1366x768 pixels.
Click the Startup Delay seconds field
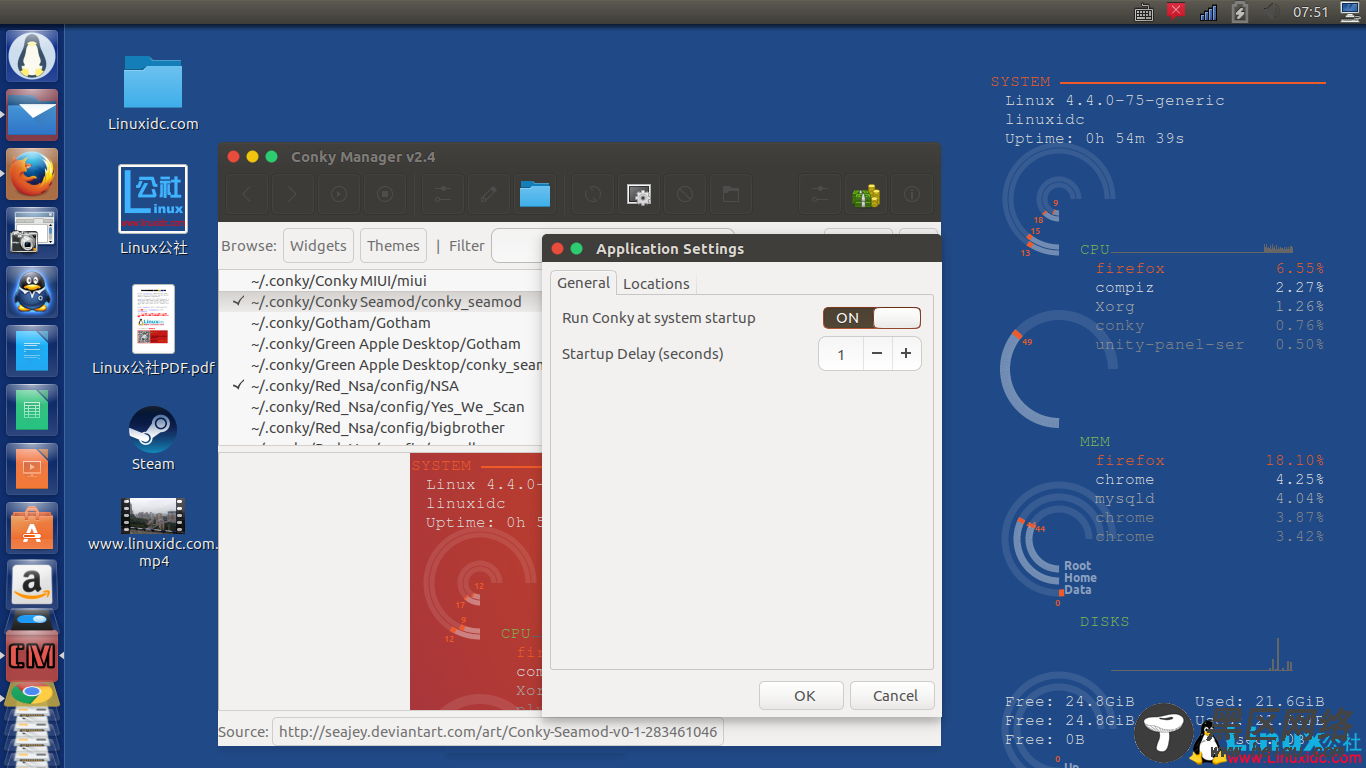pos(841,354)
